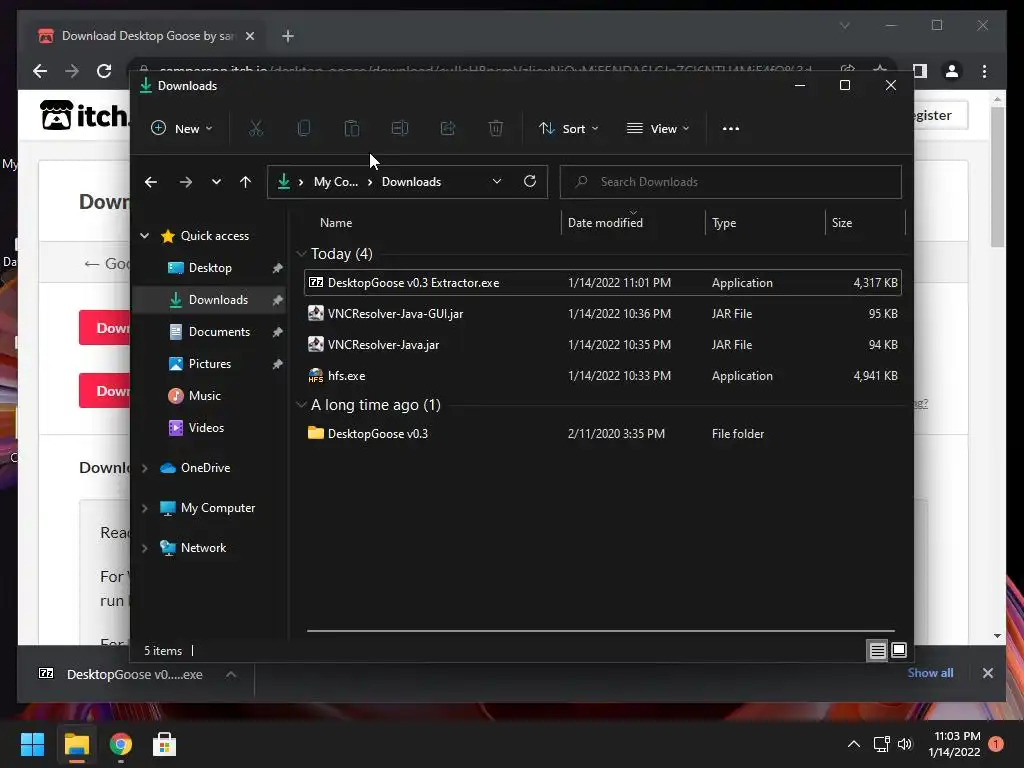Click the Cut scissors icon
This screenshot has height=768, width=1024.
[256, 129]
